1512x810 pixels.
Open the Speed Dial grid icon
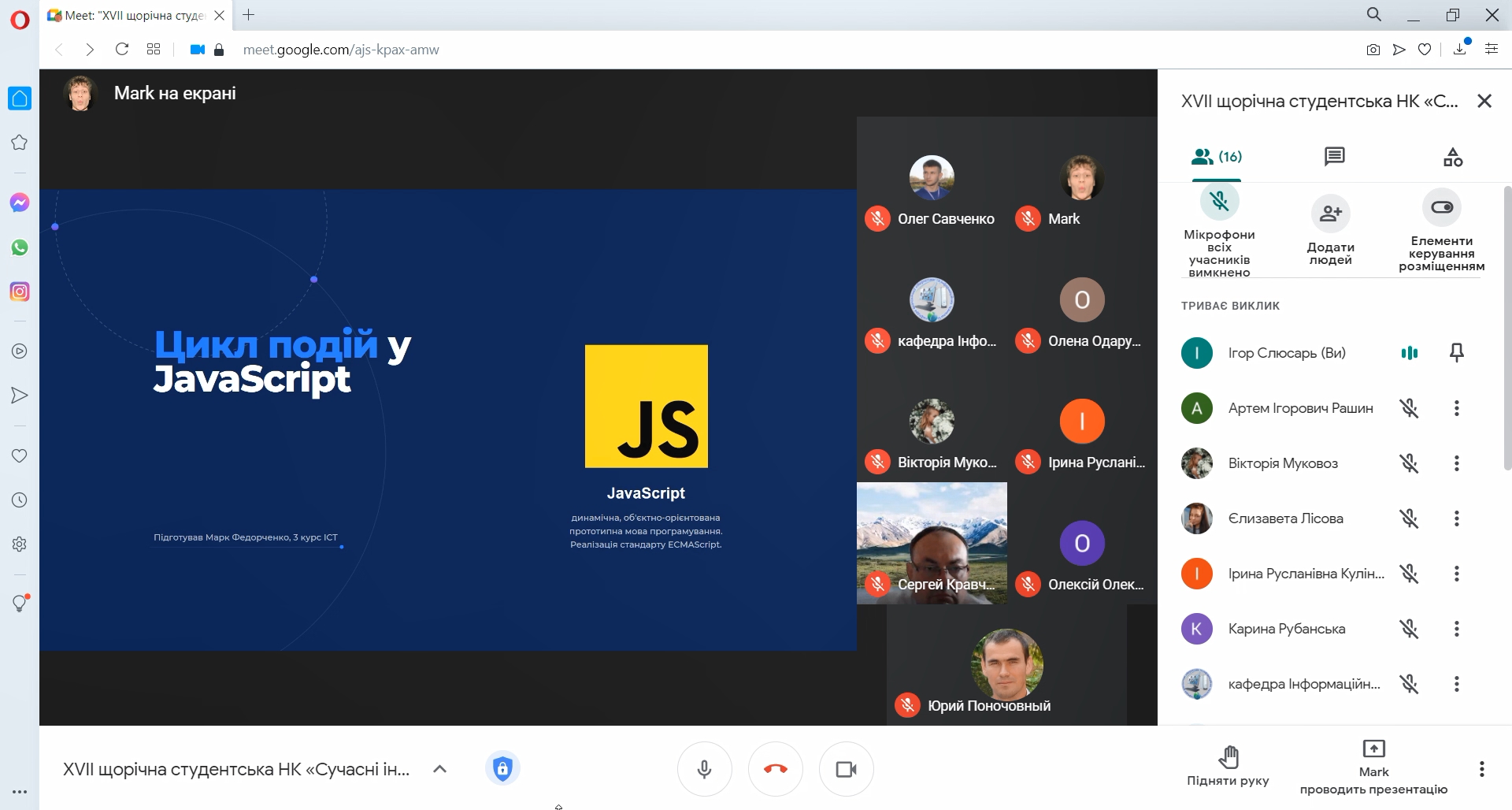[x=154, y=50]
